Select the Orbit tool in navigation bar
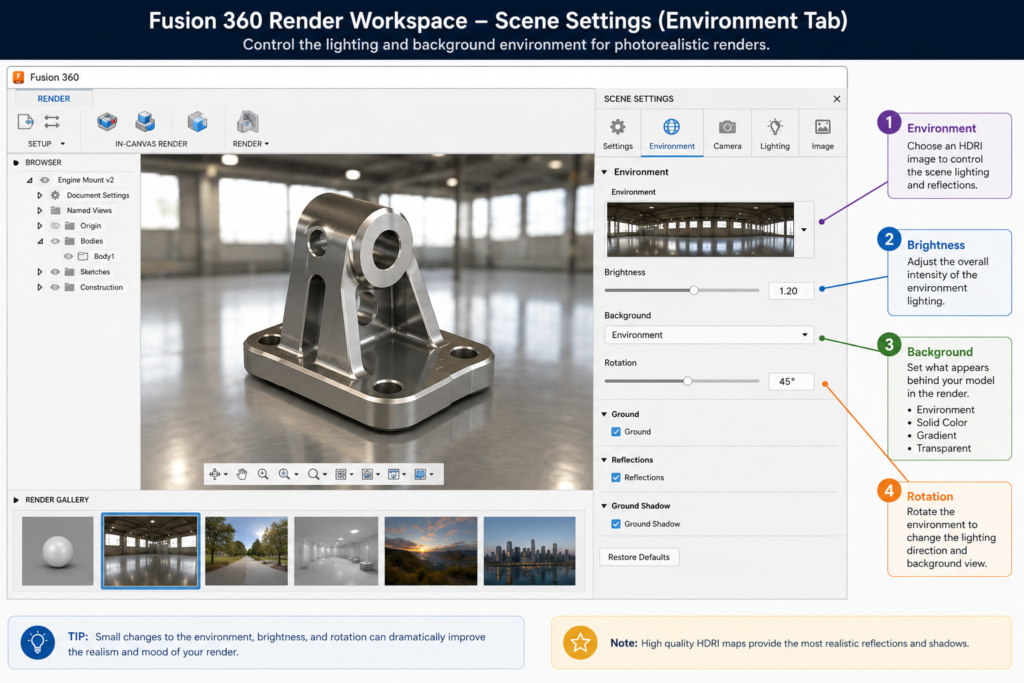The image size is (1024, 683). (x=214, y=474)
